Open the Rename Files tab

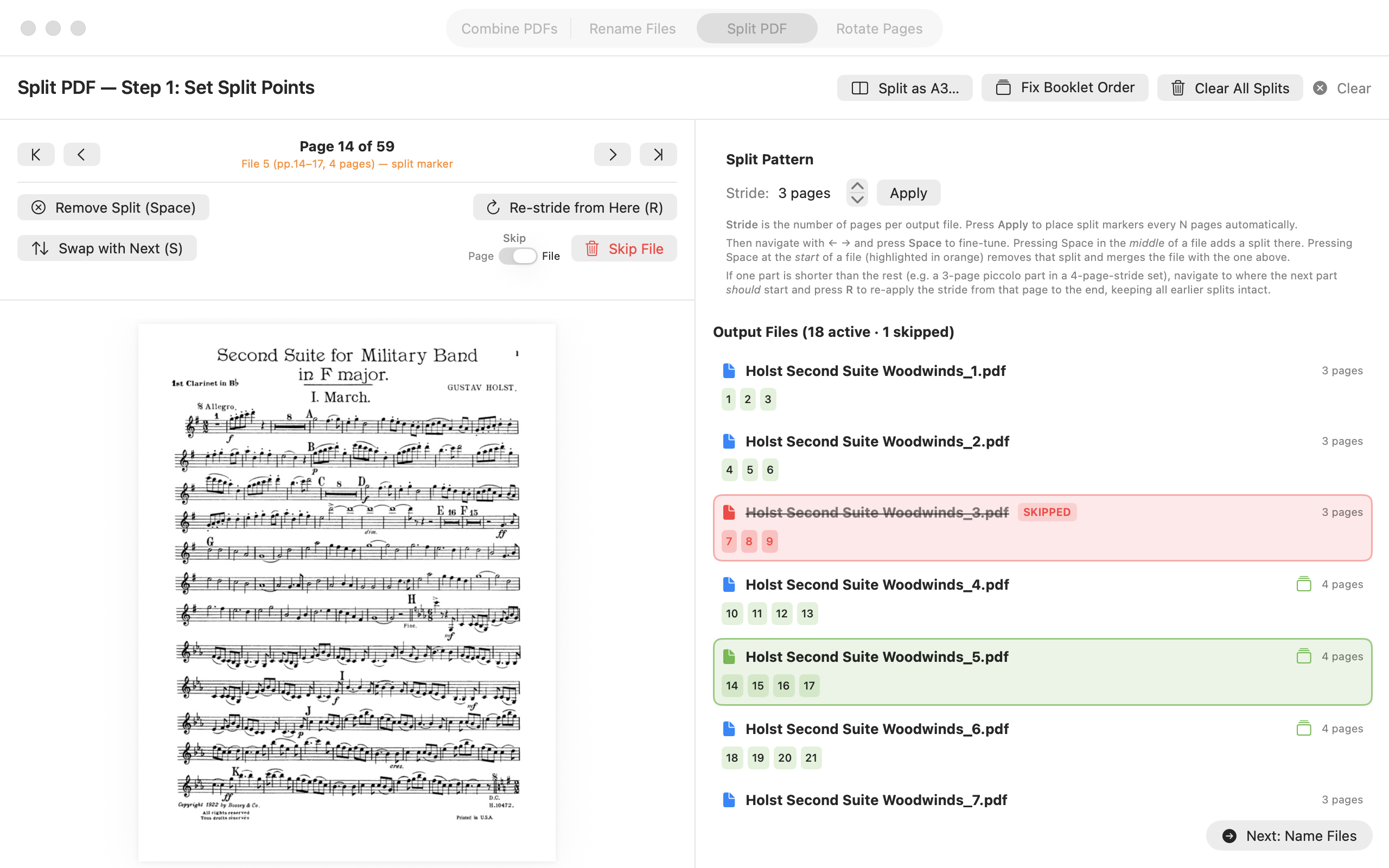click(x=632, y=28)
